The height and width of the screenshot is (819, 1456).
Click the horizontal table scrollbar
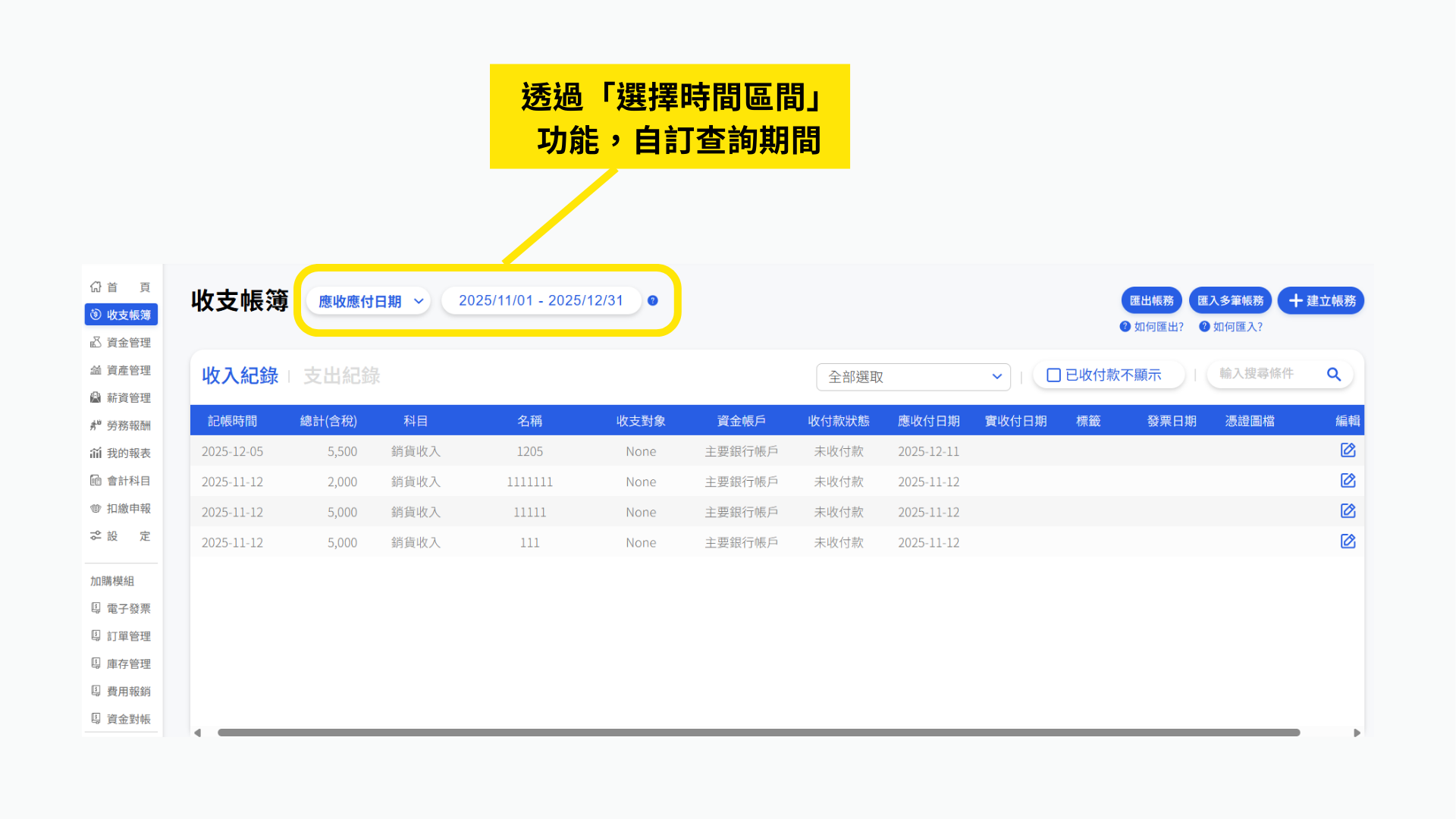(758, 733)
